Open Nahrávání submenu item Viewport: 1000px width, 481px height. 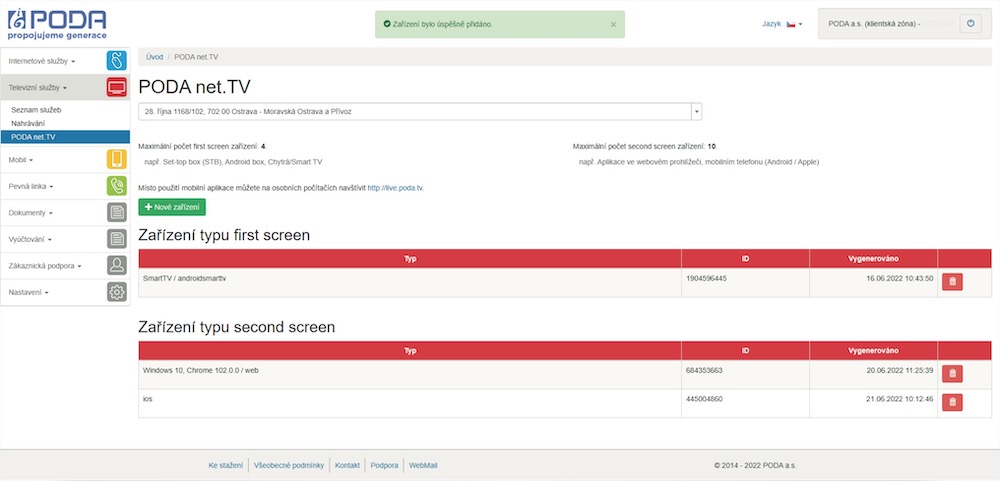(x=28, y=123)
